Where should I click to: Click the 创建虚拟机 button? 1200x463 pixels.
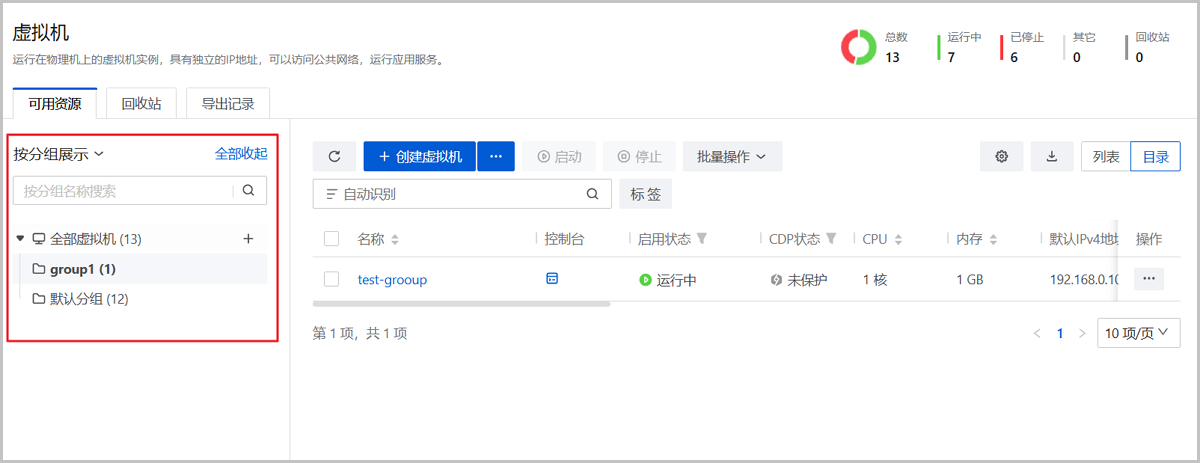[x=420, y=157]
